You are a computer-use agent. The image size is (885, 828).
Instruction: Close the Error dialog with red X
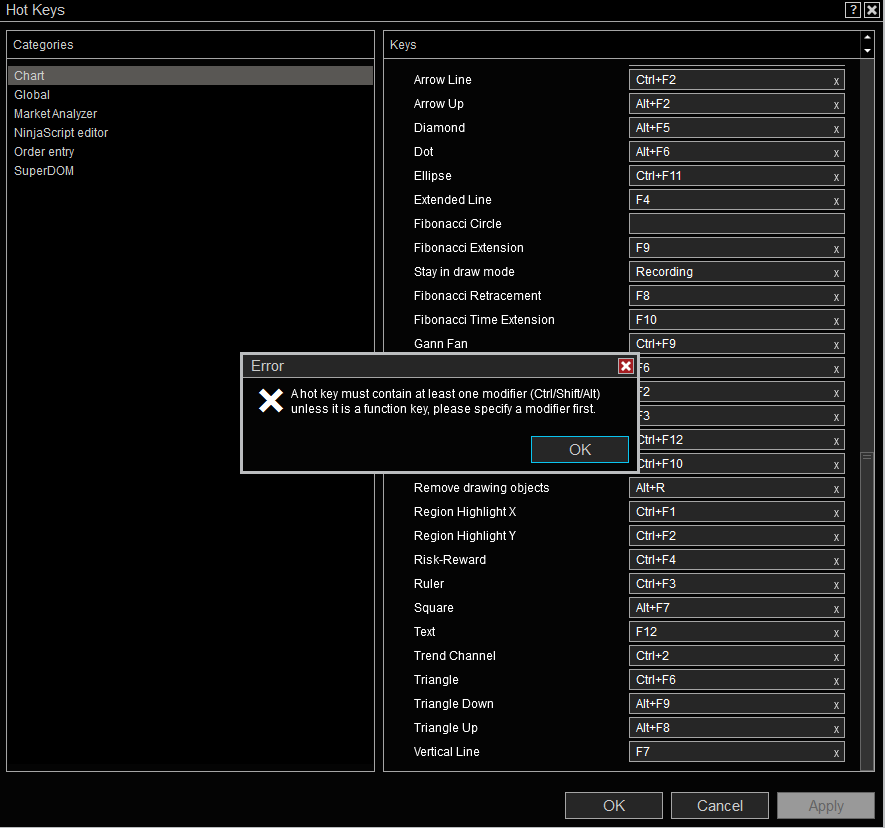point(625,366)
